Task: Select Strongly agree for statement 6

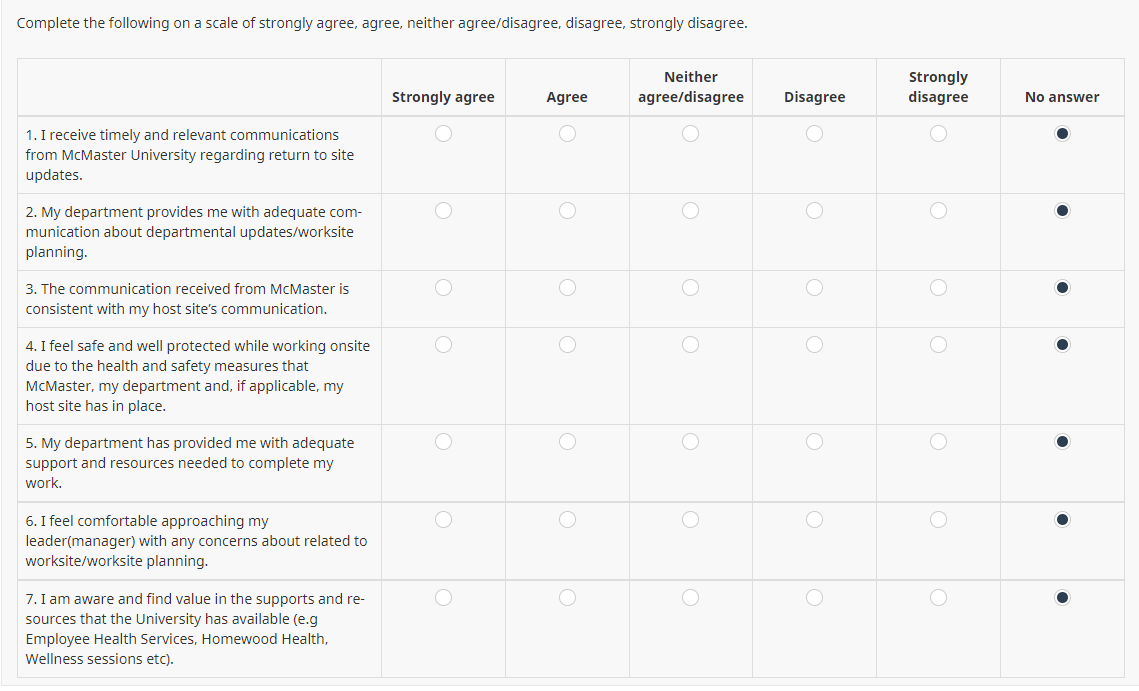Action: click(443, 519)
